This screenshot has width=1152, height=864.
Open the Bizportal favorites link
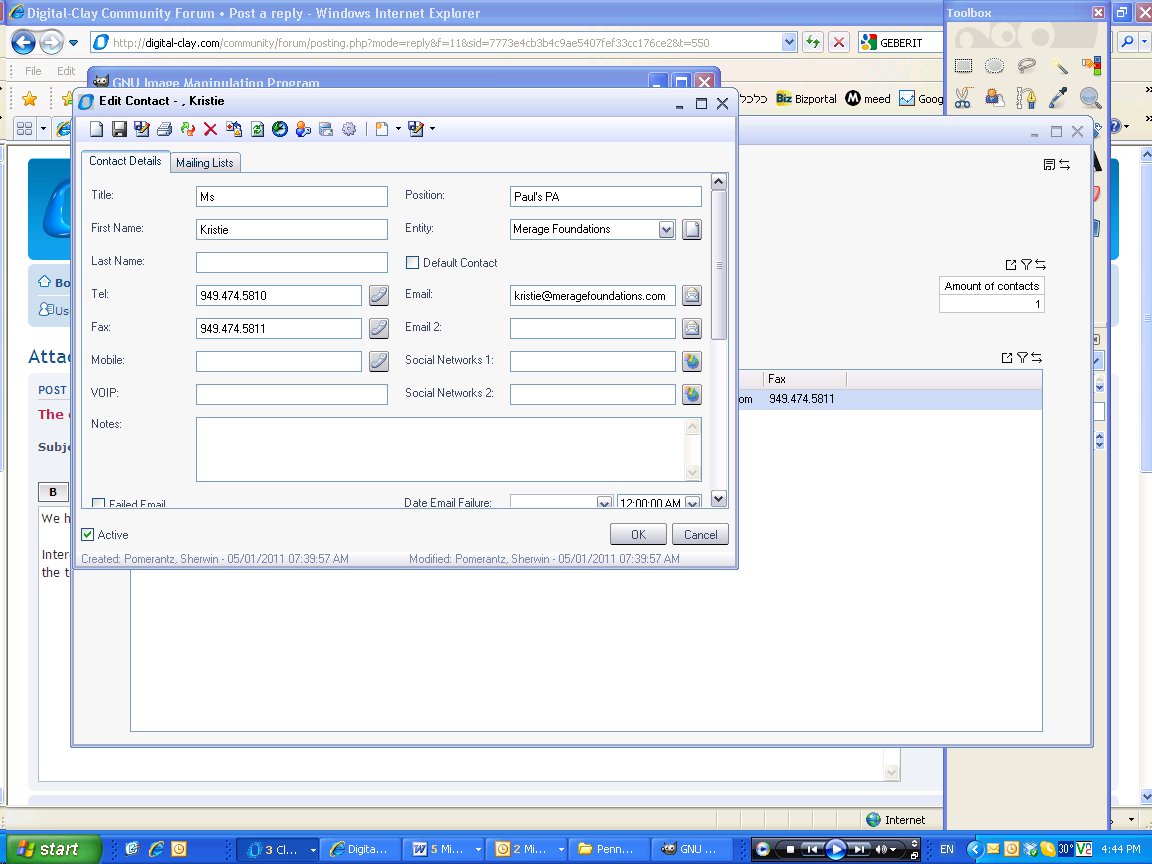[x=806, y=98]
